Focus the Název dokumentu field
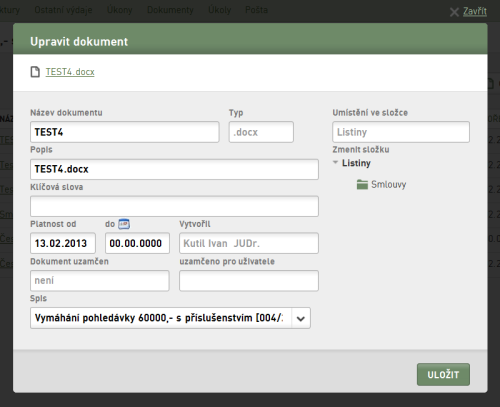Screen dimensions: 500x407 point(125,132)
